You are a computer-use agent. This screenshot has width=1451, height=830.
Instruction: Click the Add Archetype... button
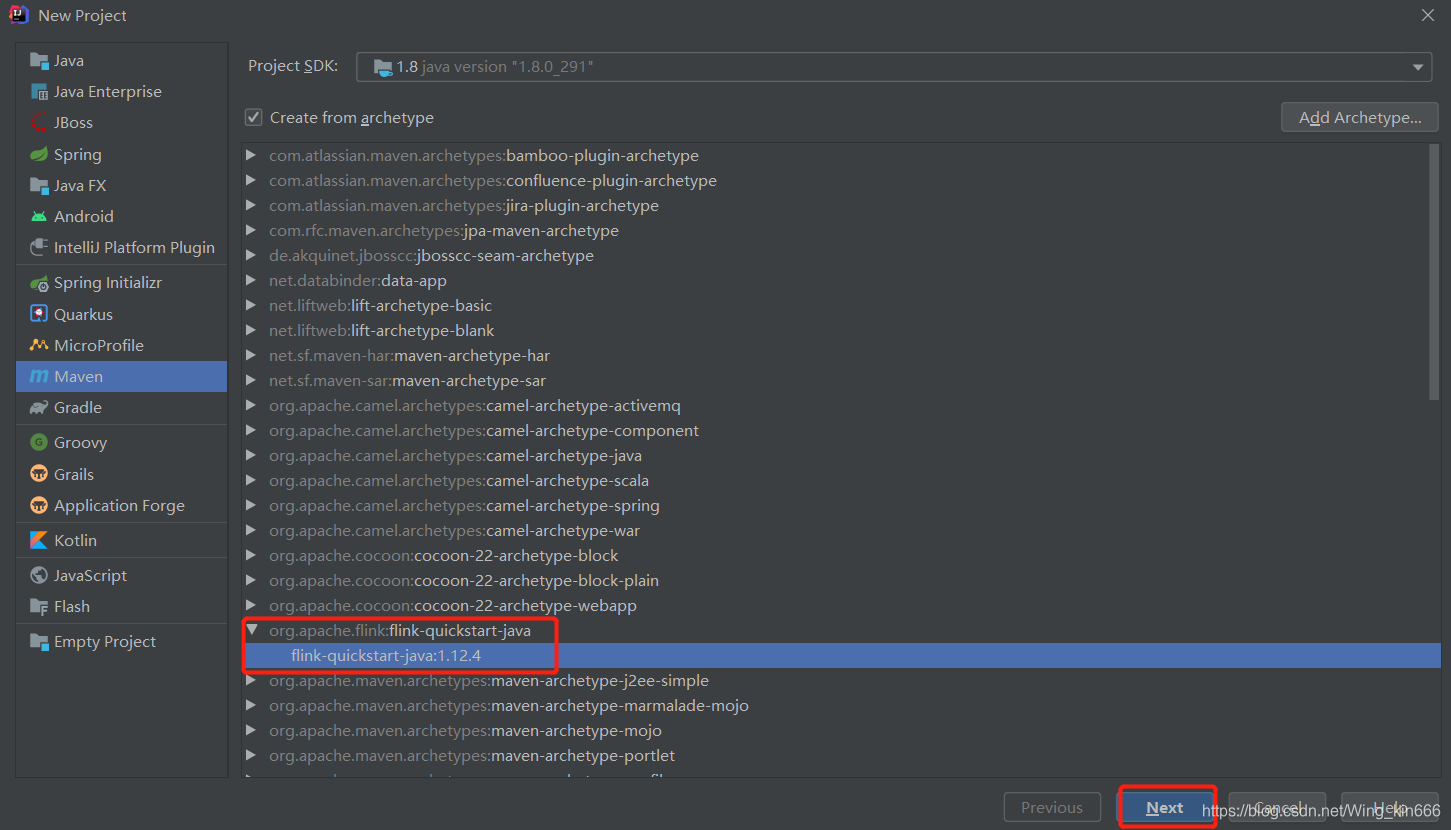point(1360,118)
